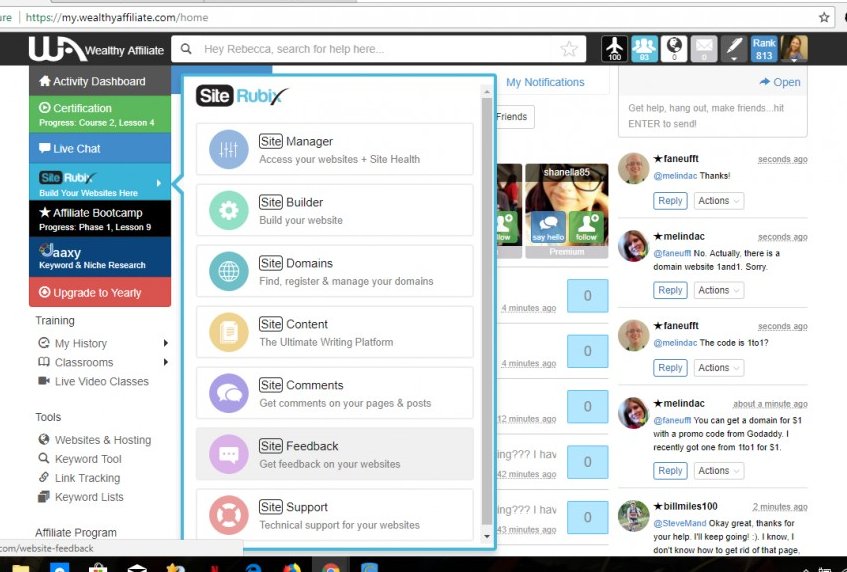
Task: Open the Rank 813 badge
Action: (x=764, y=49)
